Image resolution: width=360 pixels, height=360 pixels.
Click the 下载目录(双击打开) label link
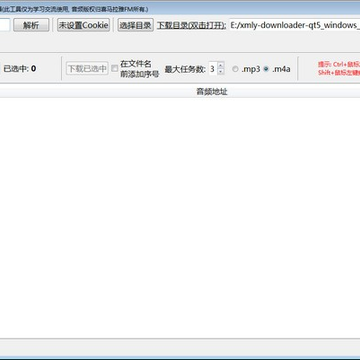(x=192, y=25)
